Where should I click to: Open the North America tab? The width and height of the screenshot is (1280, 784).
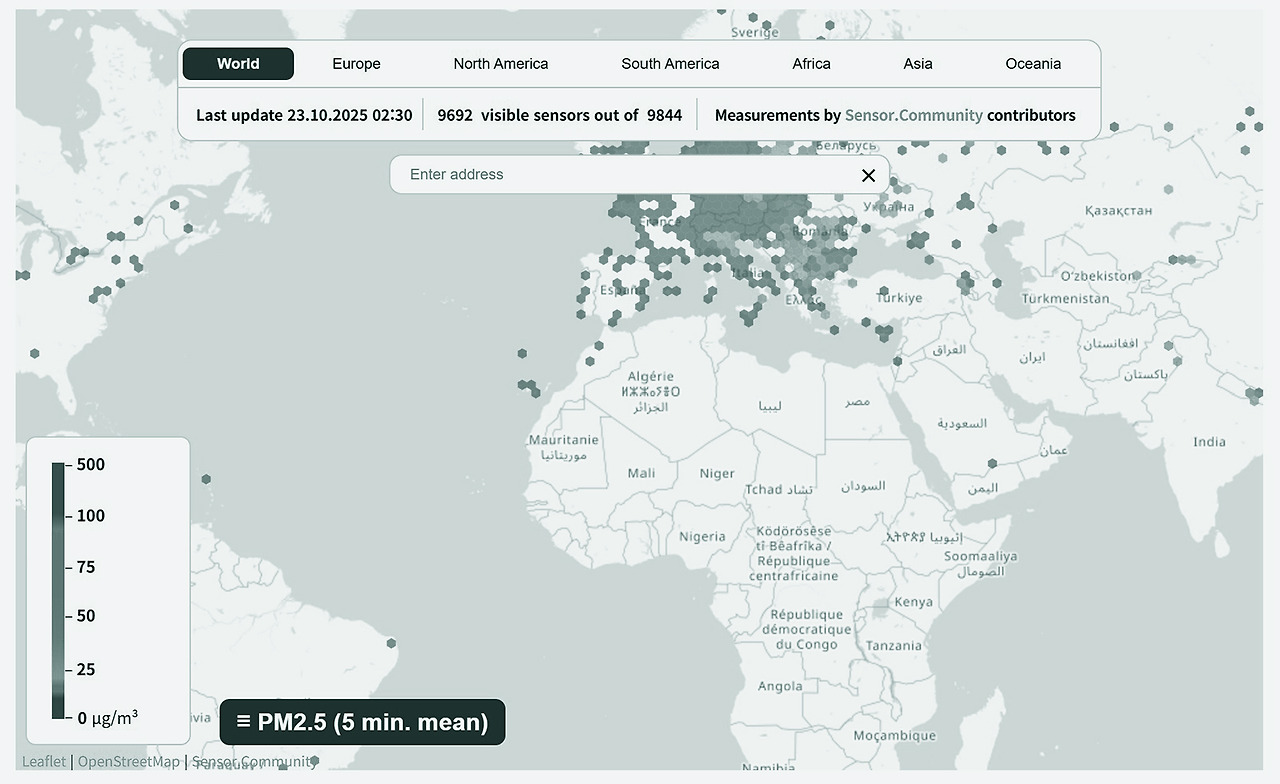click(501, 64)
